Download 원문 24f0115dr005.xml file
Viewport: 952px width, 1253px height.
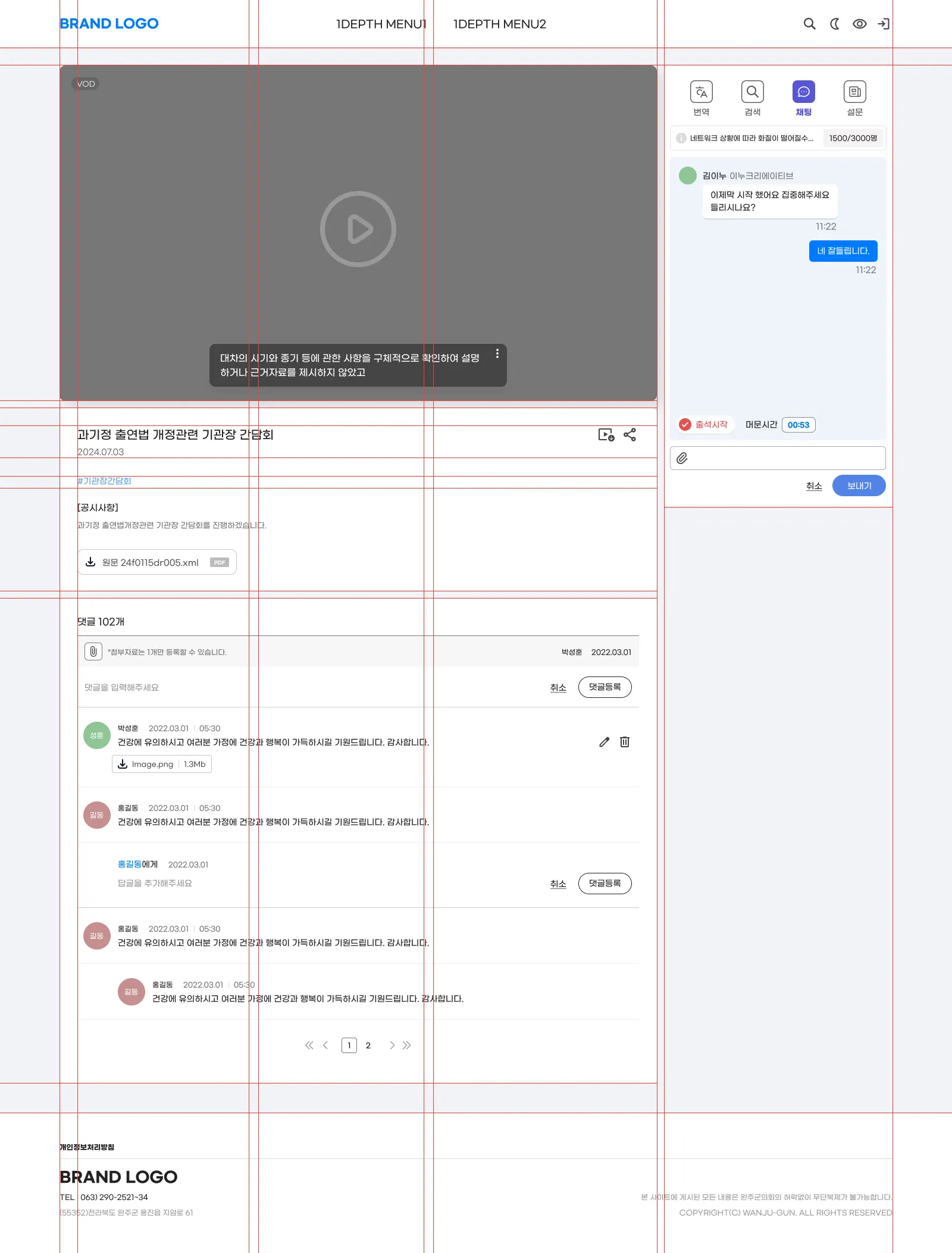tap(157, 562)
